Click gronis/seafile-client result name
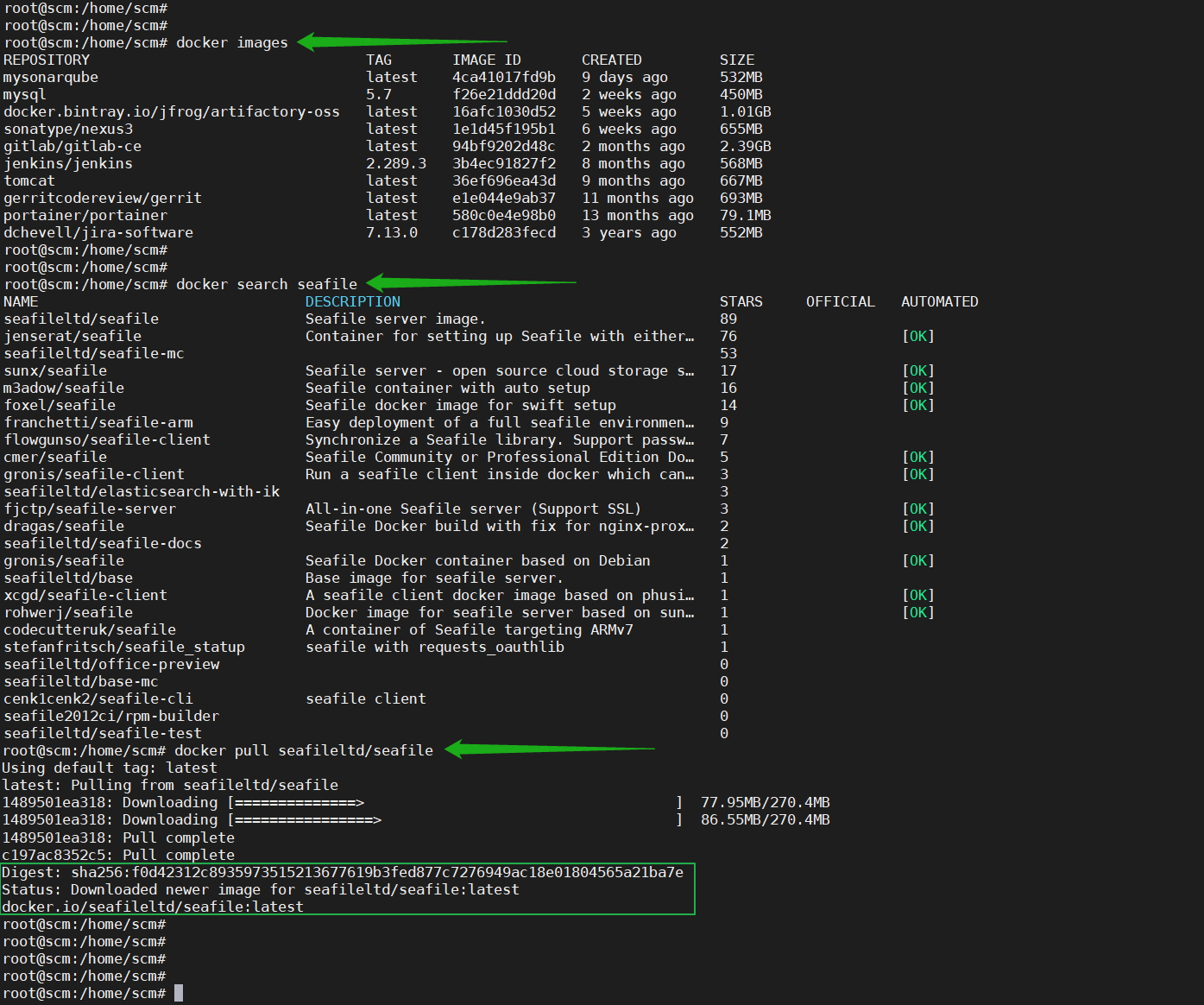 click(94, 474)
